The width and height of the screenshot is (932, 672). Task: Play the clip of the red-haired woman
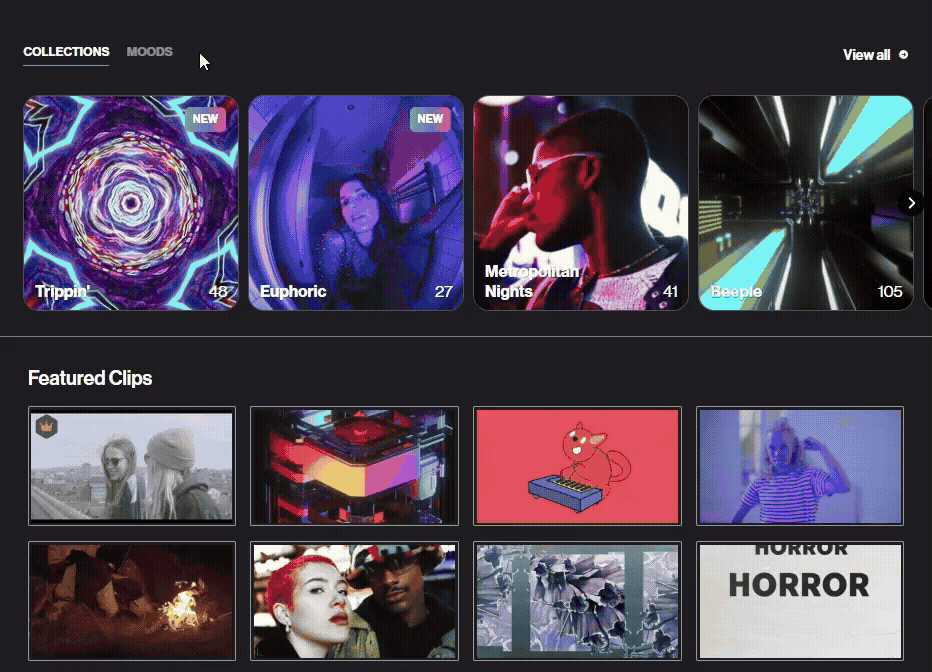pyautogui.click(x=355, y=601)
